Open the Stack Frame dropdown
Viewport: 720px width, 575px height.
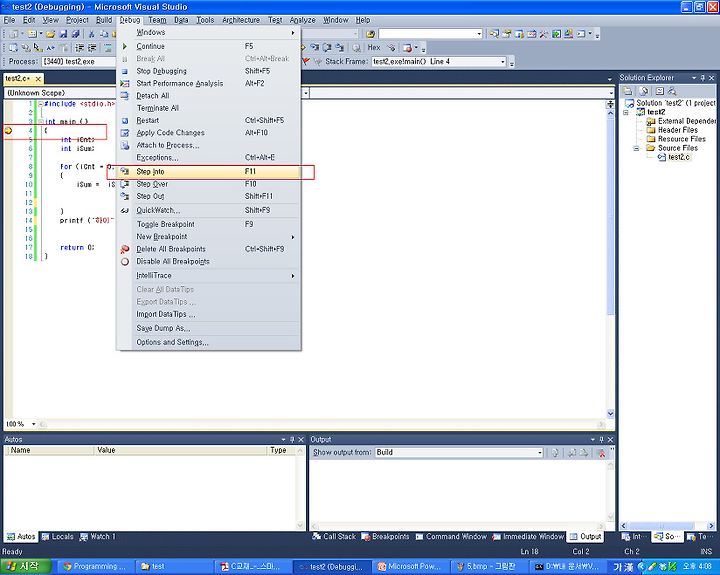click(x=503, y=62)
